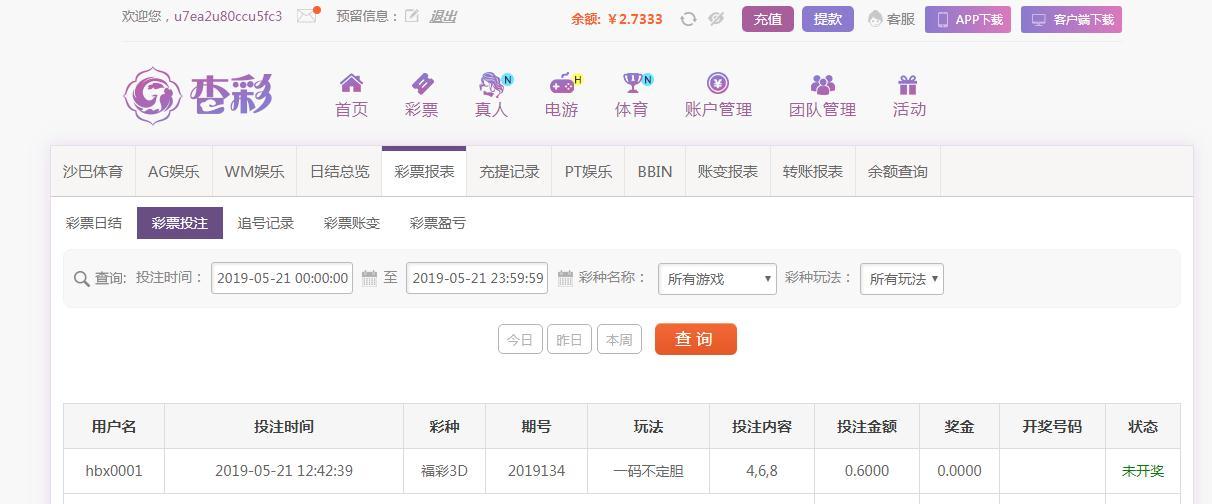Click the 今日 quick filter button
Image resolution: width=1212 pixels, height=504 pixels.
coord(520,339)
